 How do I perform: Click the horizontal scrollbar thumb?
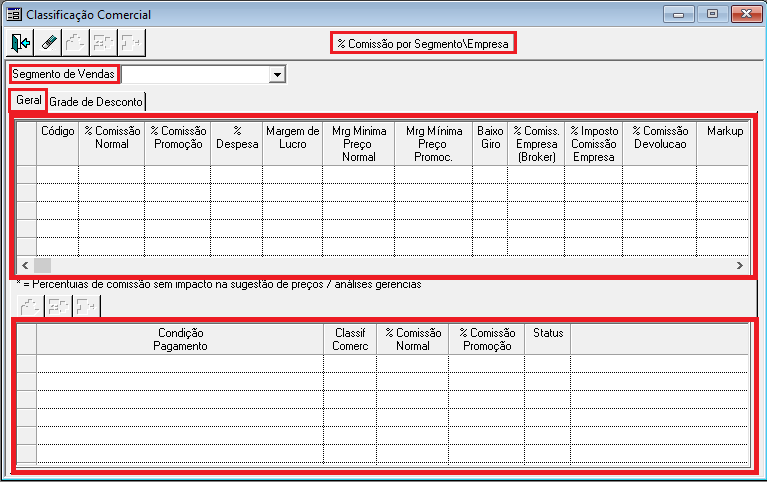click(43, 265)
